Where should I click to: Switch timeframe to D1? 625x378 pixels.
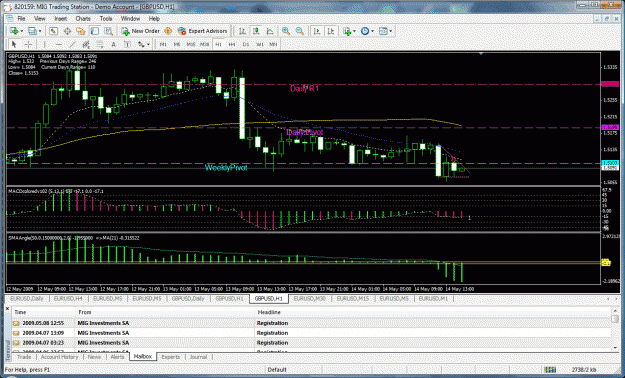coord(246,44)
